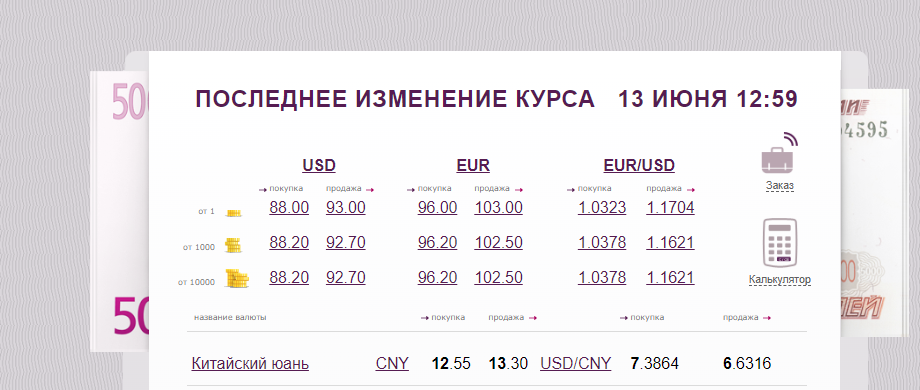Open the Китайский юань currency link

250,364
